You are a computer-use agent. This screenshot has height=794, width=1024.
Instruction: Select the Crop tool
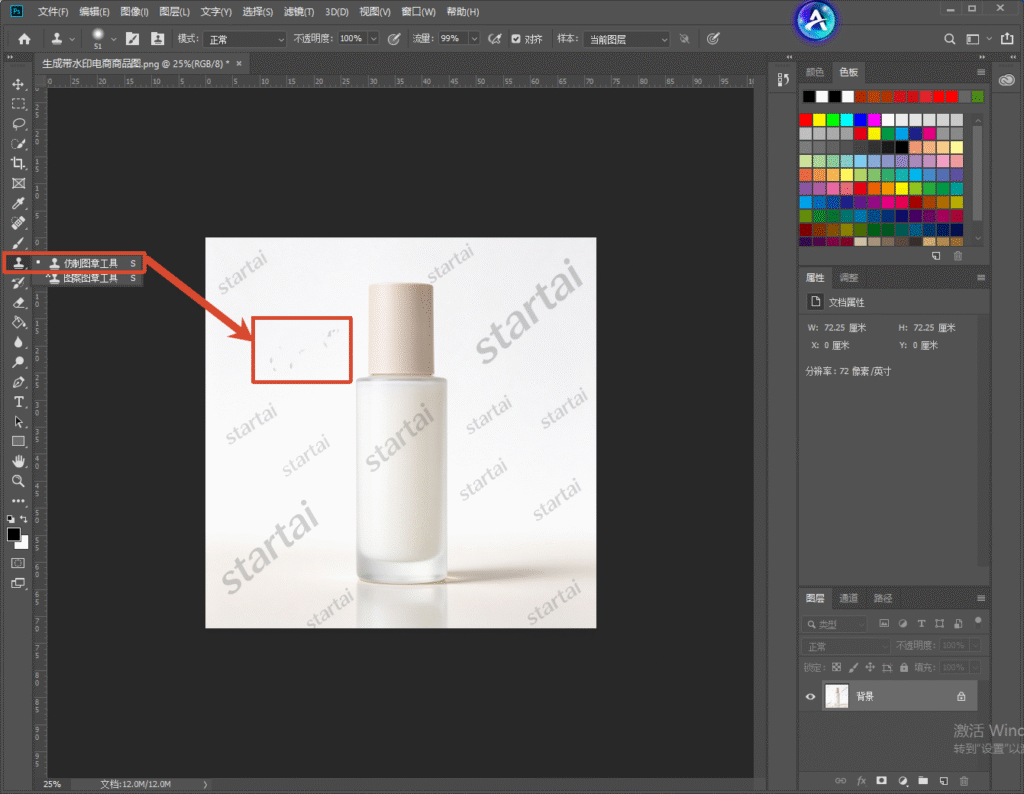point(18,163)
